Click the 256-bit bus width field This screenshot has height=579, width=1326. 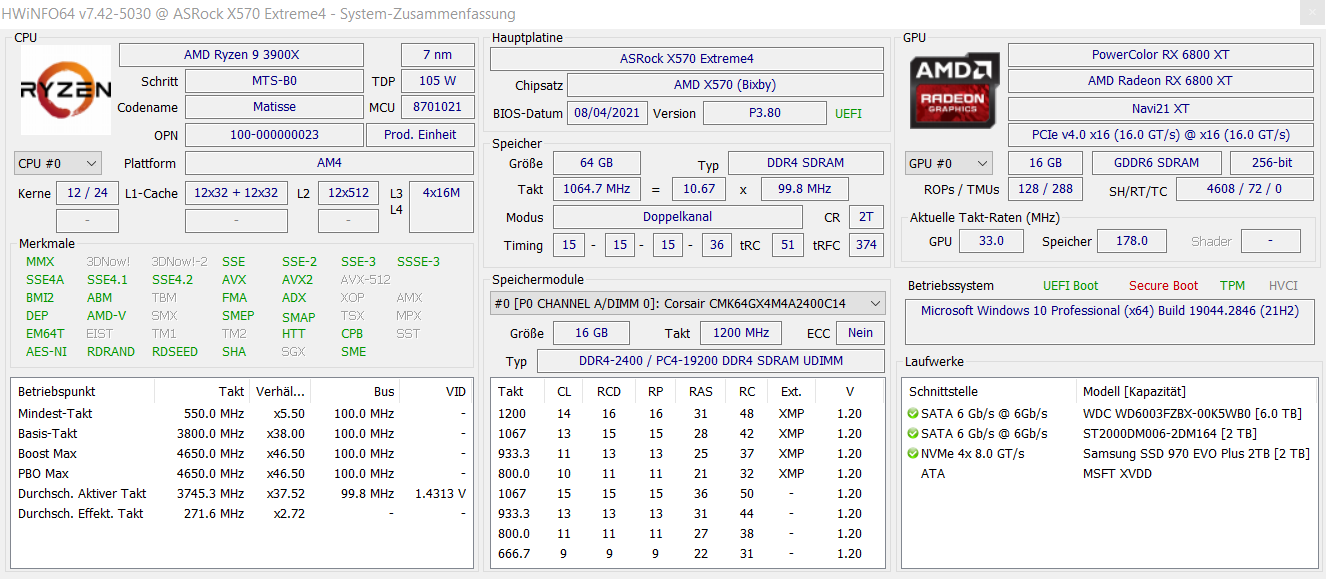(1271, 163)
